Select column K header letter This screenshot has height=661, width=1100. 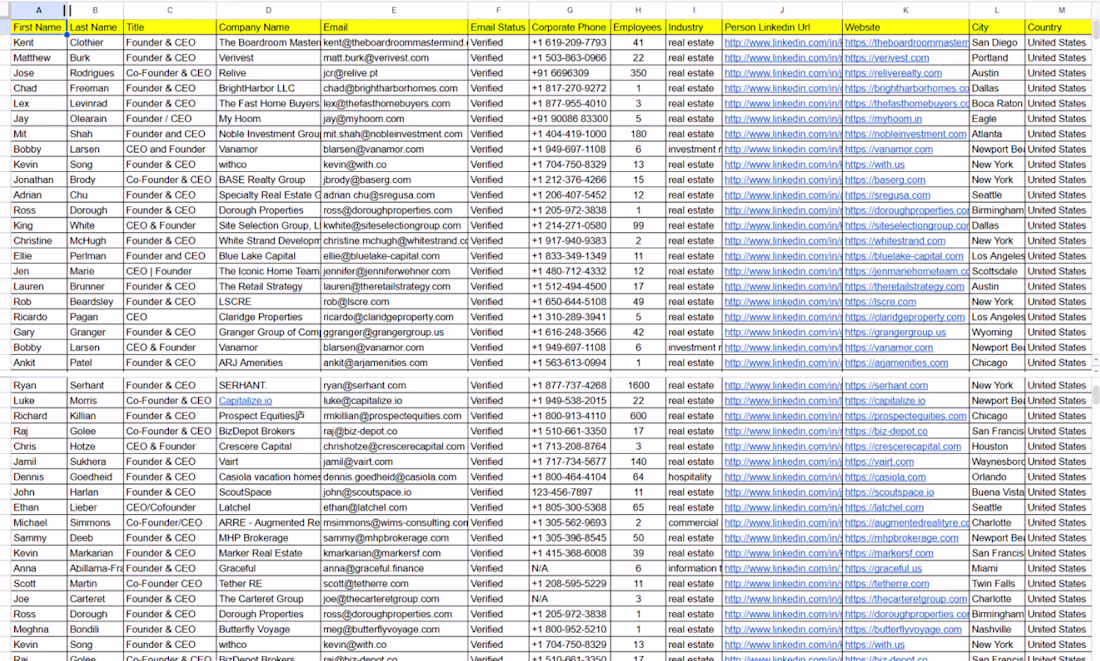coord(906,11)
